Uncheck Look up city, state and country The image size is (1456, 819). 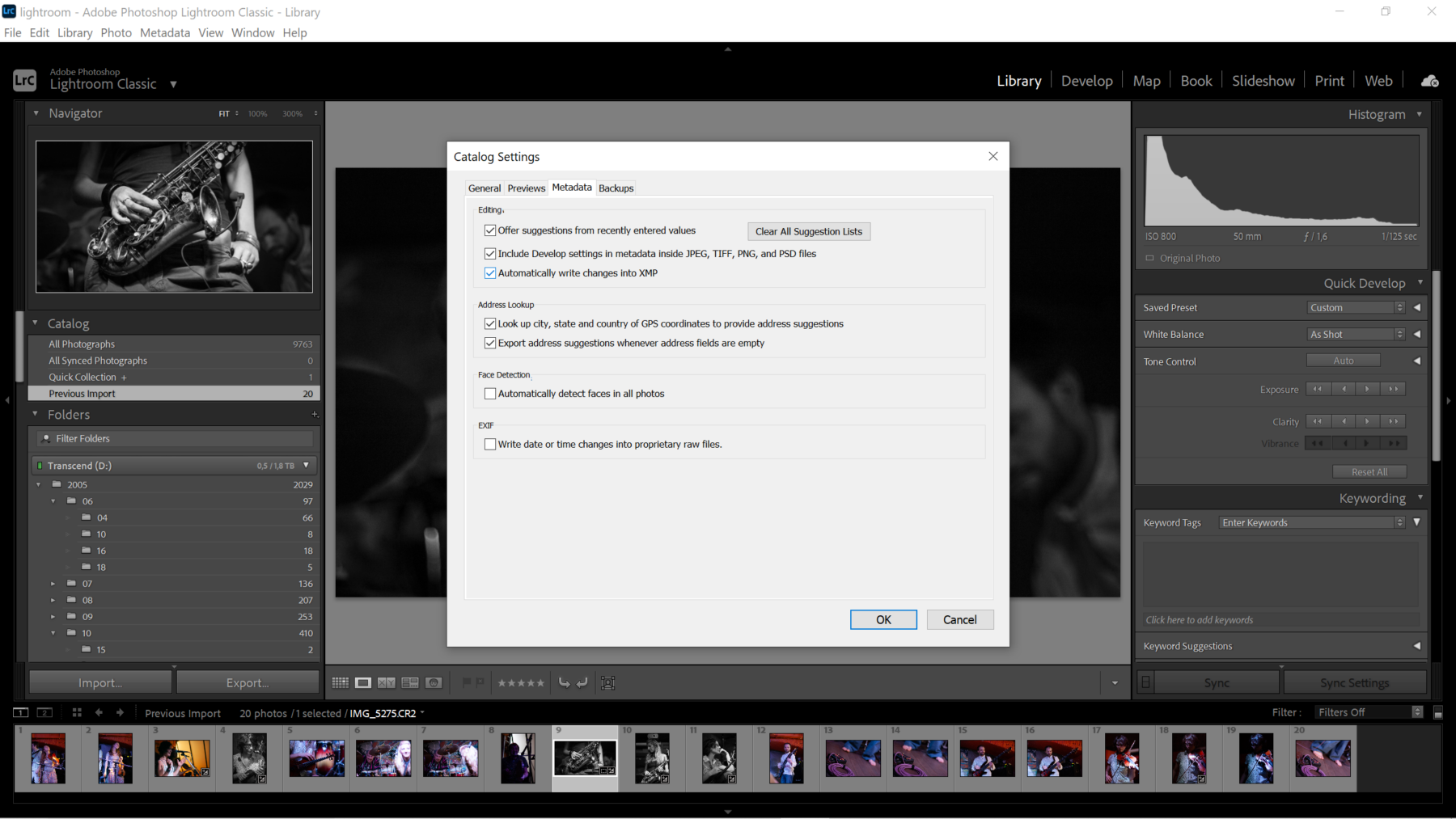pos(490,323)
